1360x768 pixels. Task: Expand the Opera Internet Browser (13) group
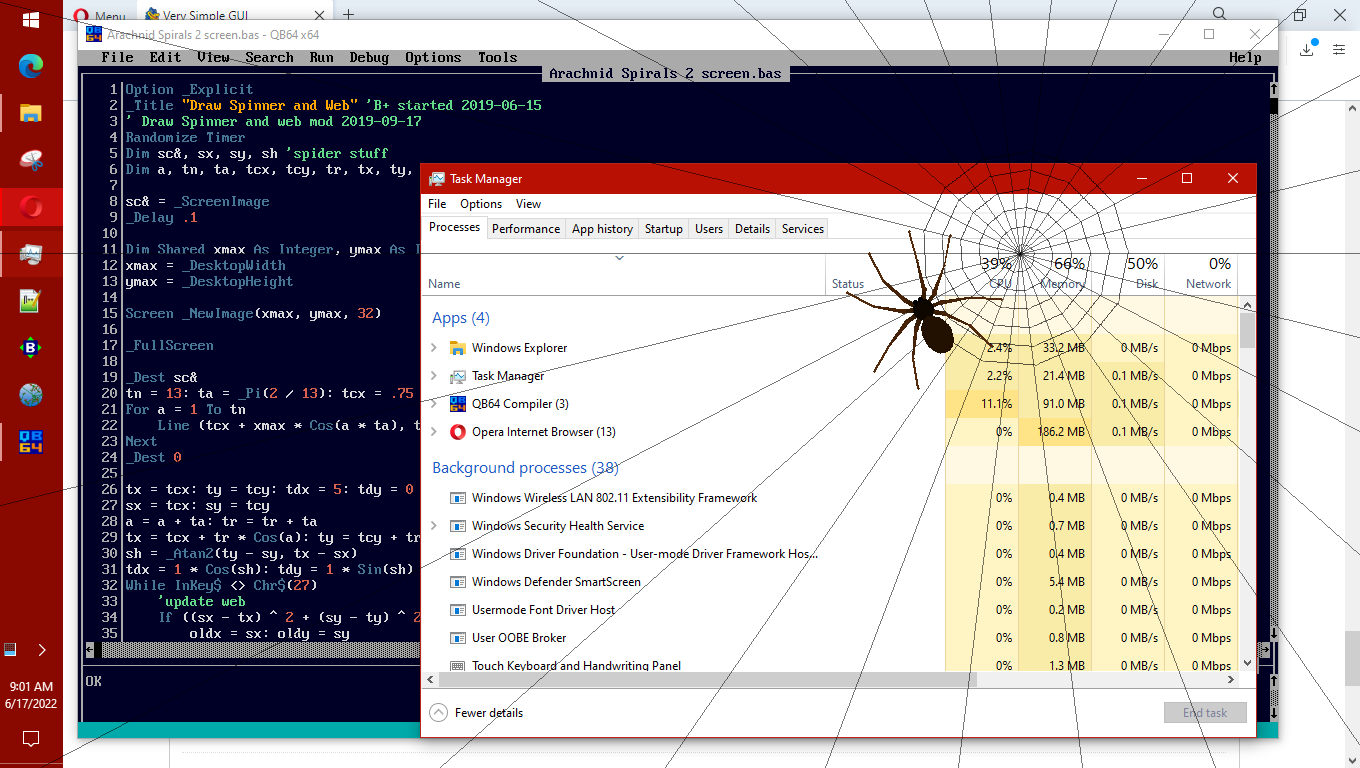point(434,432)
